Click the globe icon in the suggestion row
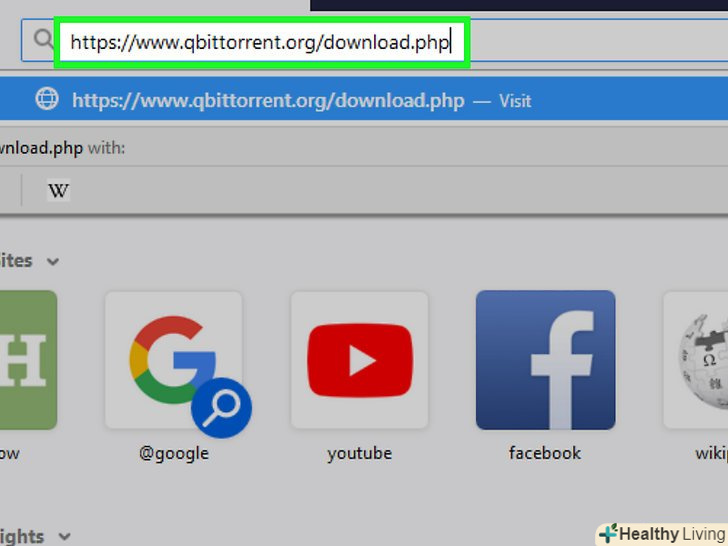728x546 pixels. coord(47,99)
